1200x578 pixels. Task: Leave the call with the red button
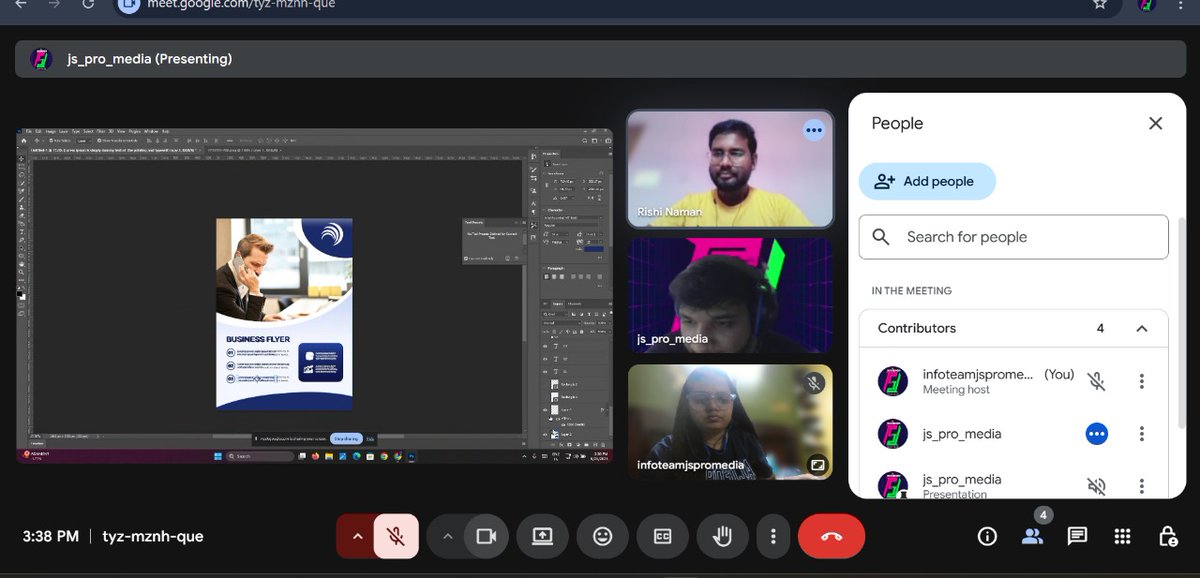[831, 536]
